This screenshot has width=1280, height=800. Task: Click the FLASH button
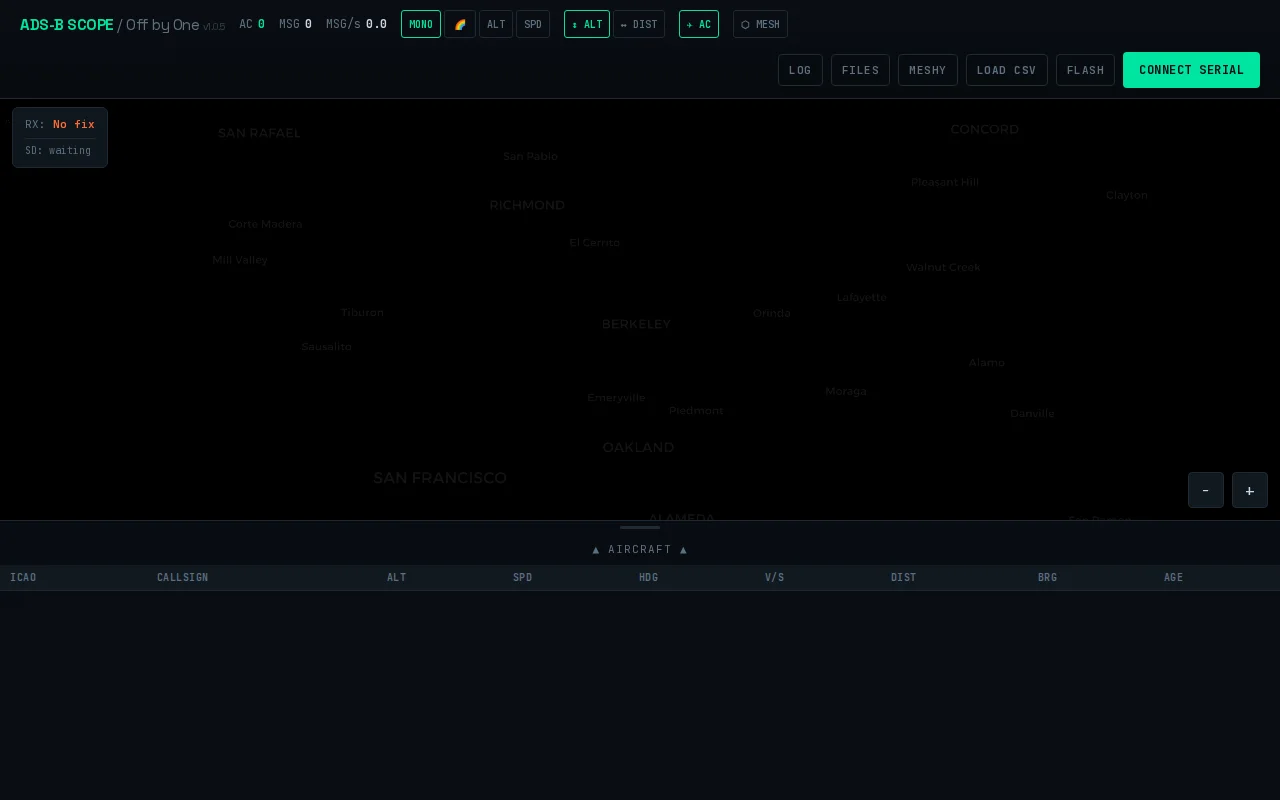tap(1085, 70)
